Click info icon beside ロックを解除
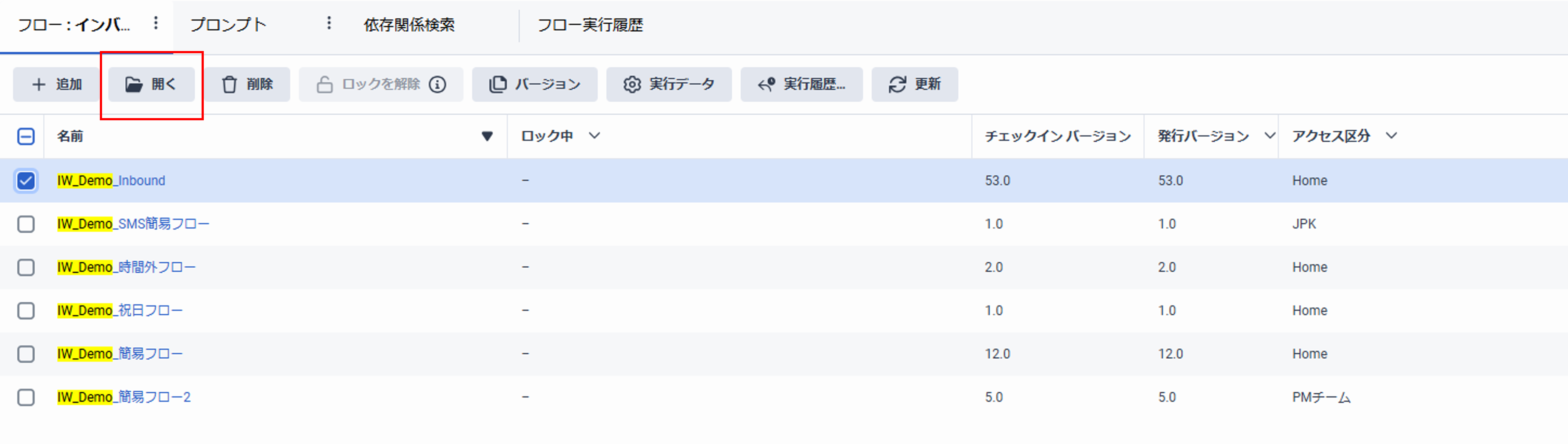The width and height of the screenshot is (1568, 444). tap(437, 84)
